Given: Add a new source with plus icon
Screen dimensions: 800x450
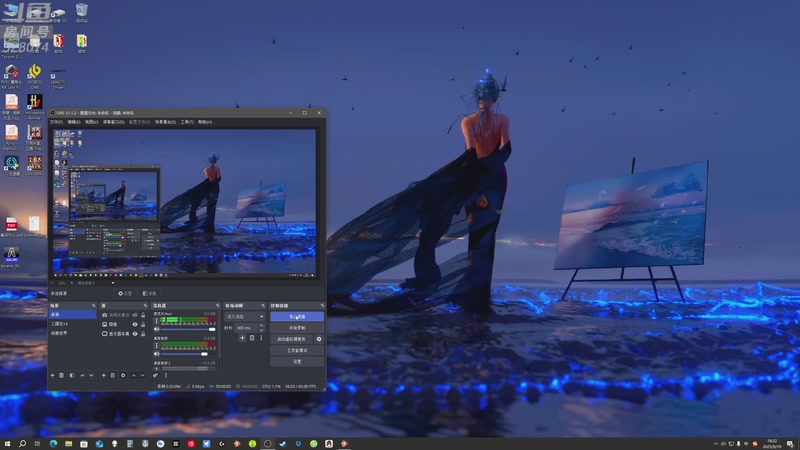Looking at the screenshot, I should [104, 376].
